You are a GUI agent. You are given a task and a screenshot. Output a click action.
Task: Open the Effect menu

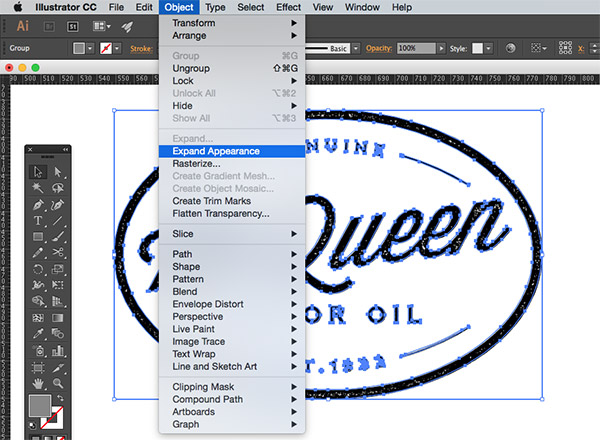[289, 7]
